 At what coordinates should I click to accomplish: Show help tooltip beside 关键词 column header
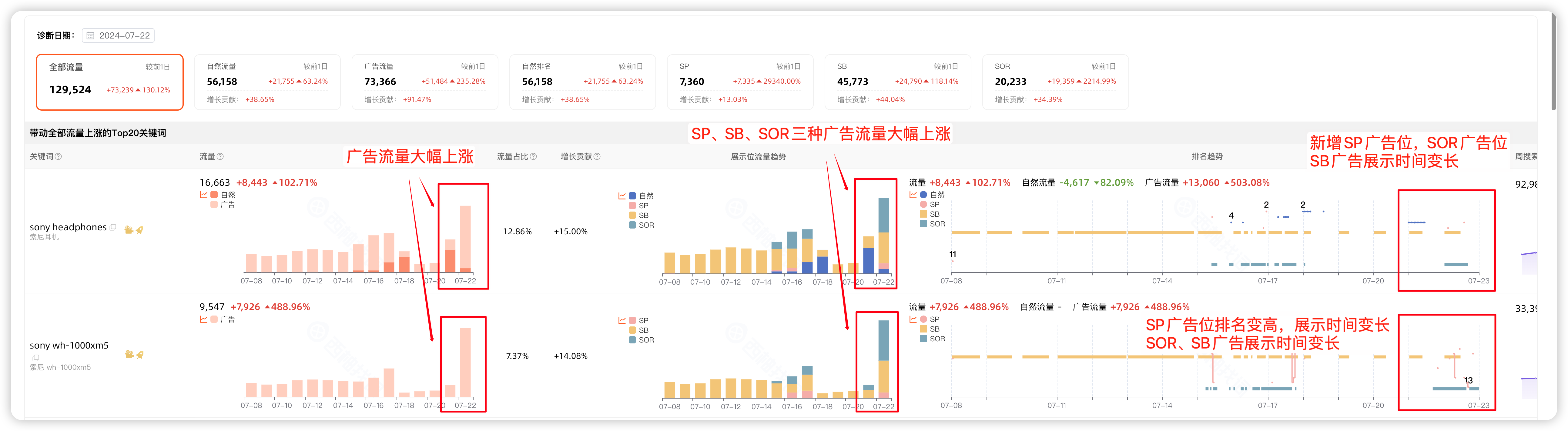59,156
